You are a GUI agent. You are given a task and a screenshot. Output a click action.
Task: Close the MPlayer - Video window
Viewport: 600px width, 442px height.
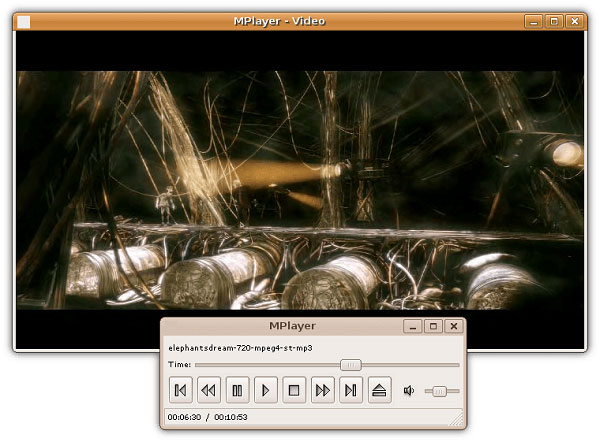[x=575, y=21]
